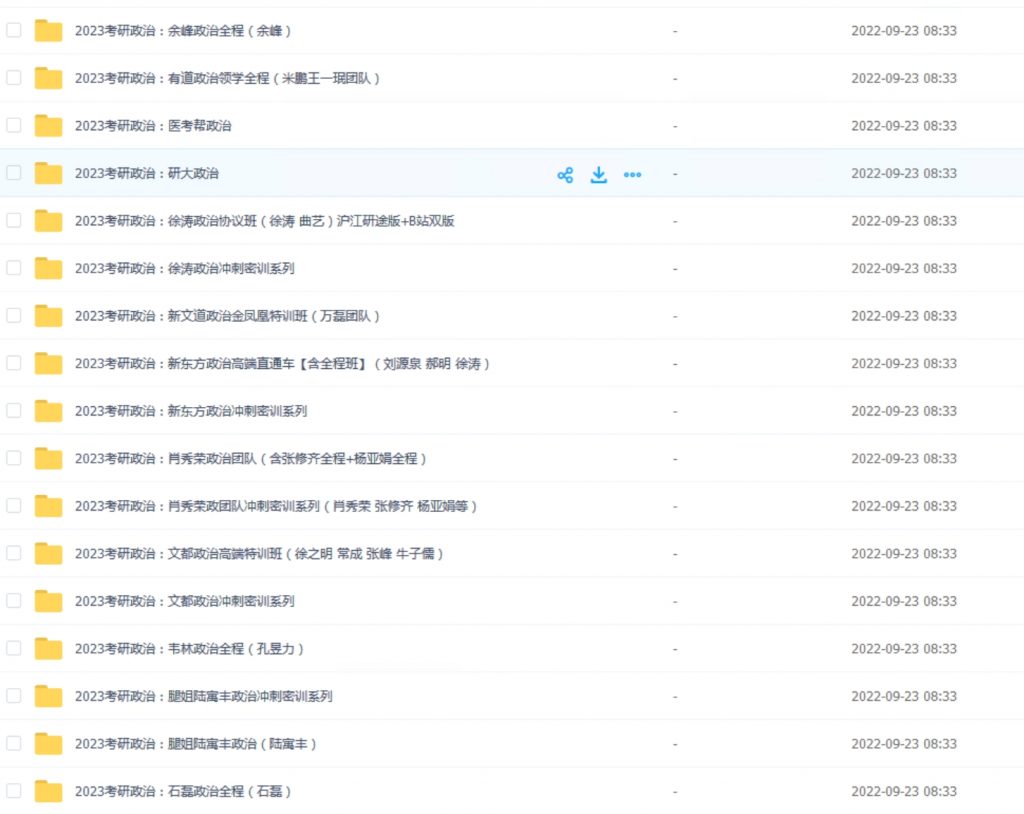Tick the checkbox for 余峰政治全程

click(14, 30)
